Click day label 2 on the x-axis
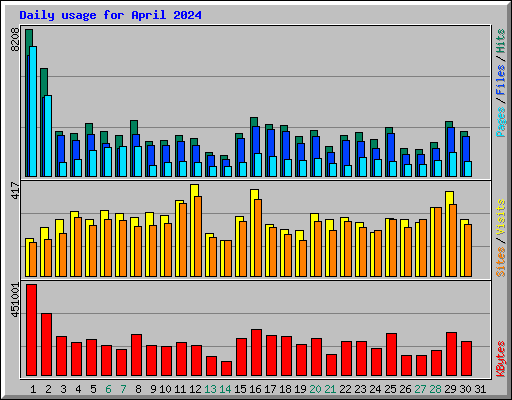512x400 pixels. (x=48, y=389)
